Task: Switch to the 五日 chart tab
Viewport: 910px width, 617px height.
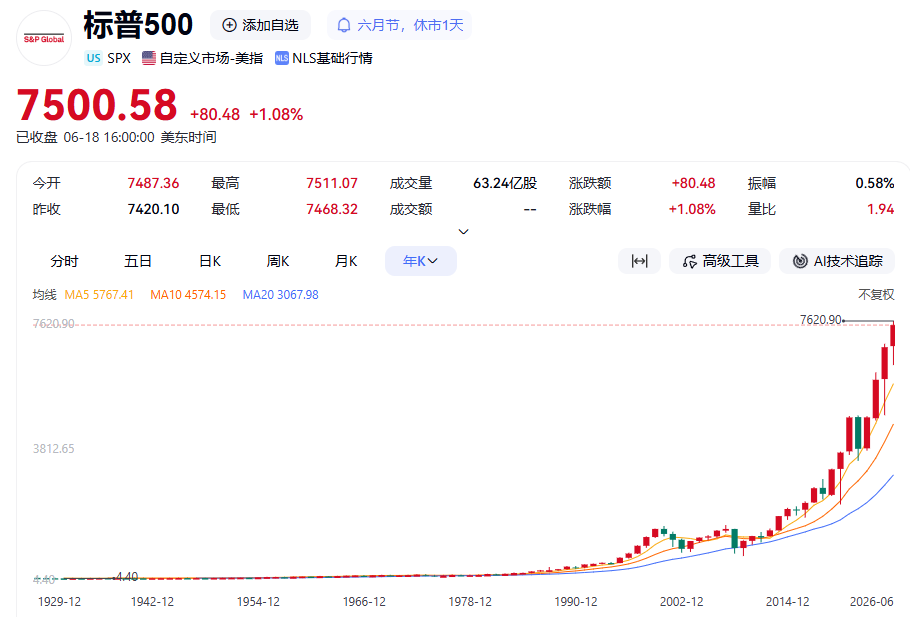Action: (138, 261)
